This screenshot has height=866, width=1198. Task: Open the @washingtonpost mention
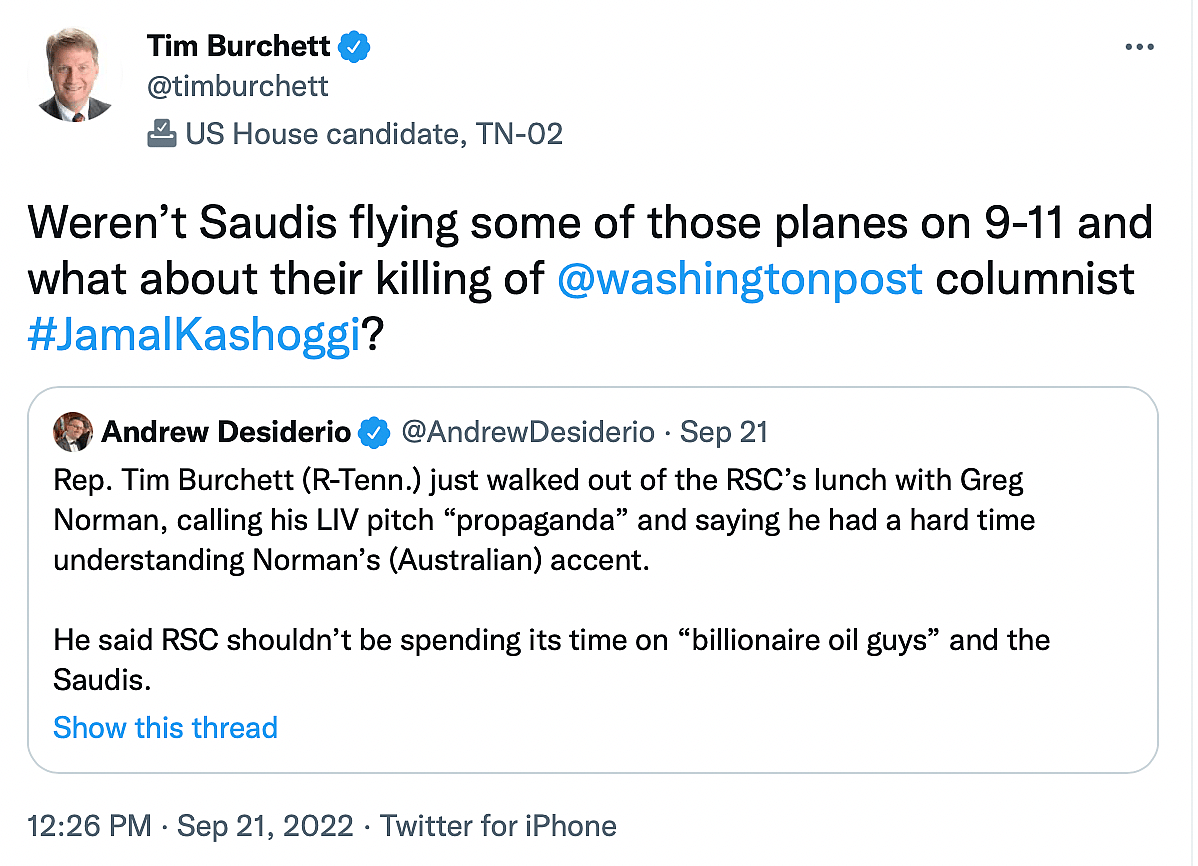click(x=740, y=279)
